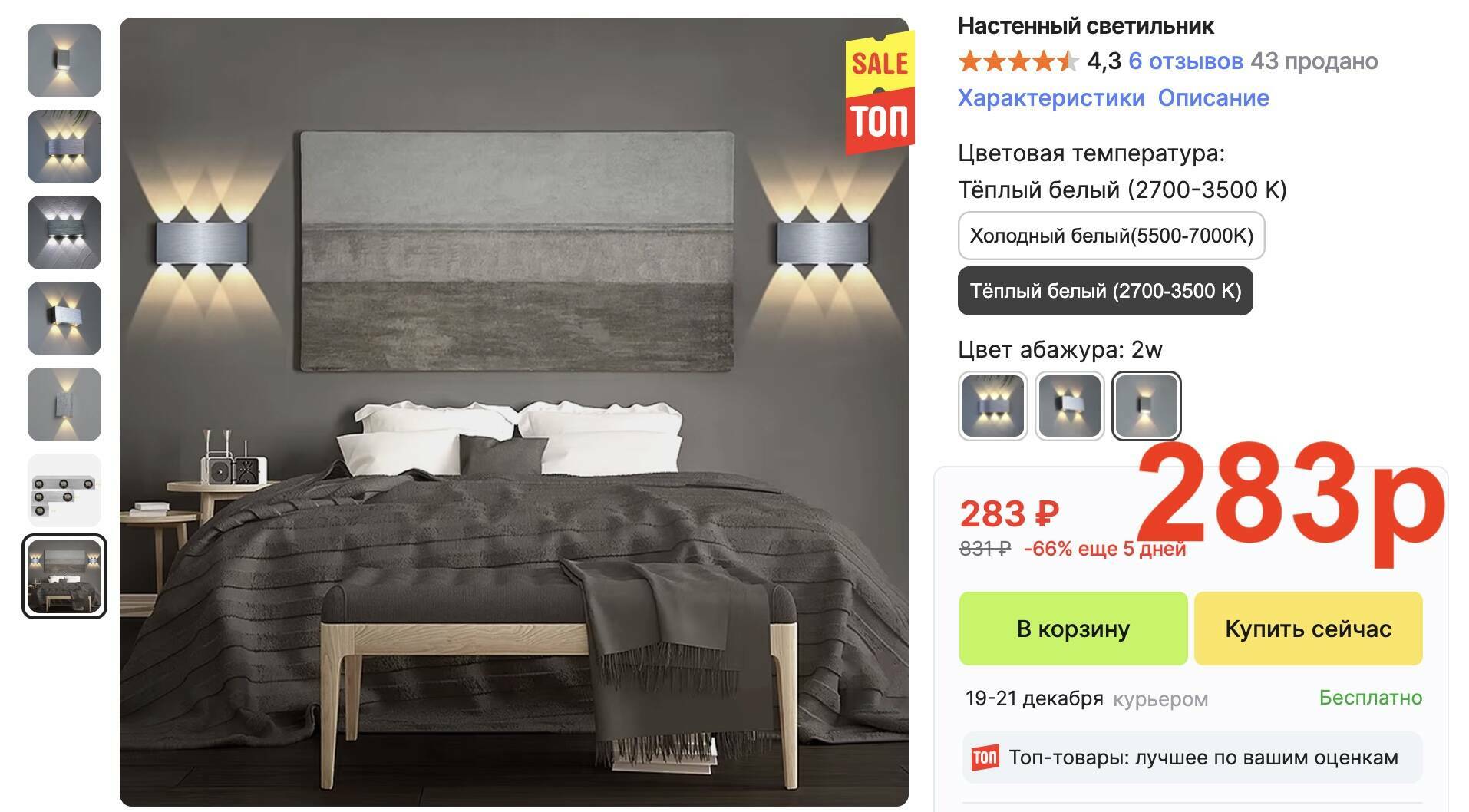Click the red ТОП badge icon
Image resolution: width=1469 pixels, height=812 pixels.
click(x=985, y=758)
